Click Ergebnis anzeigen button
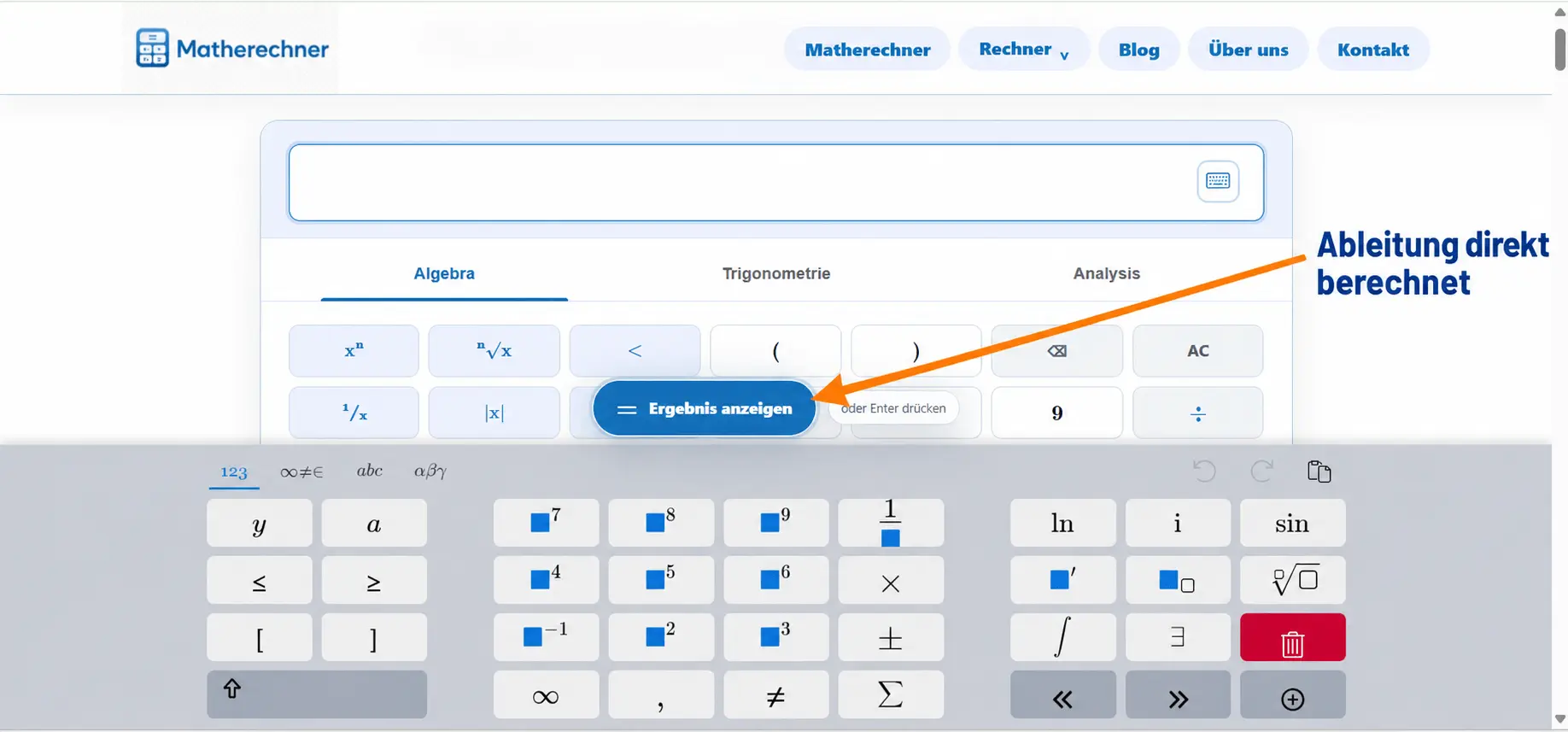Image resolution: width=1568 pixels, height=732 pixels. pyautogui.click(x=705, y=408)
